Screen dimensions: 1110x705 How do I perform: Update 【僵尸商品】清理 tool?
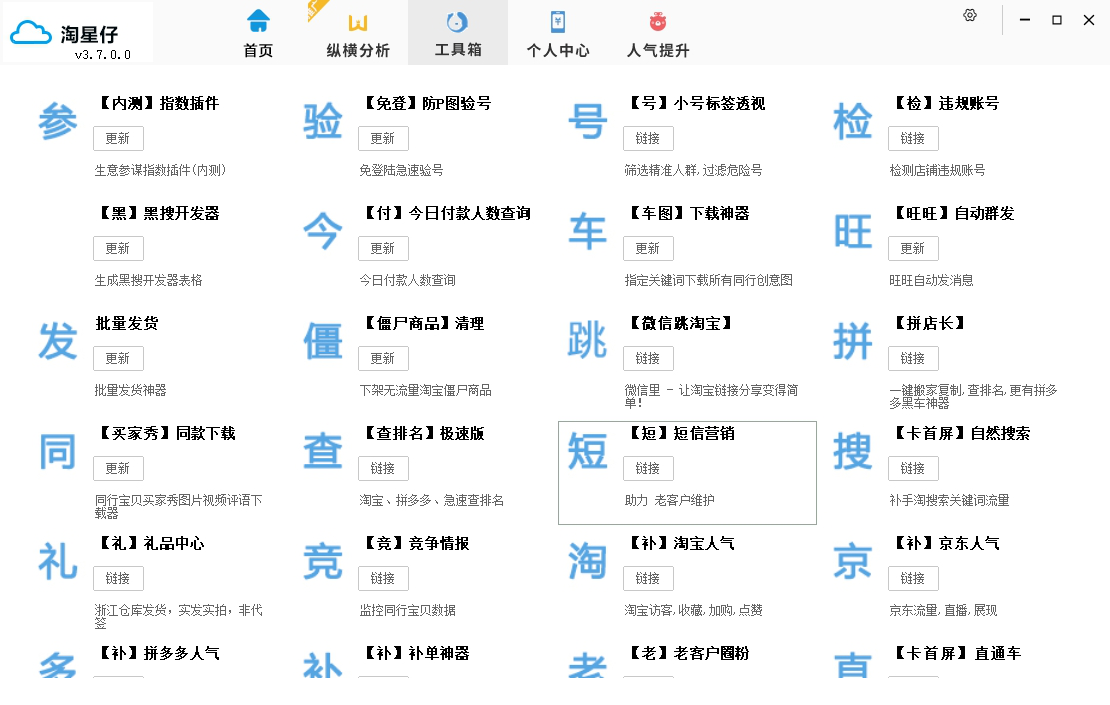pos(383,359)
